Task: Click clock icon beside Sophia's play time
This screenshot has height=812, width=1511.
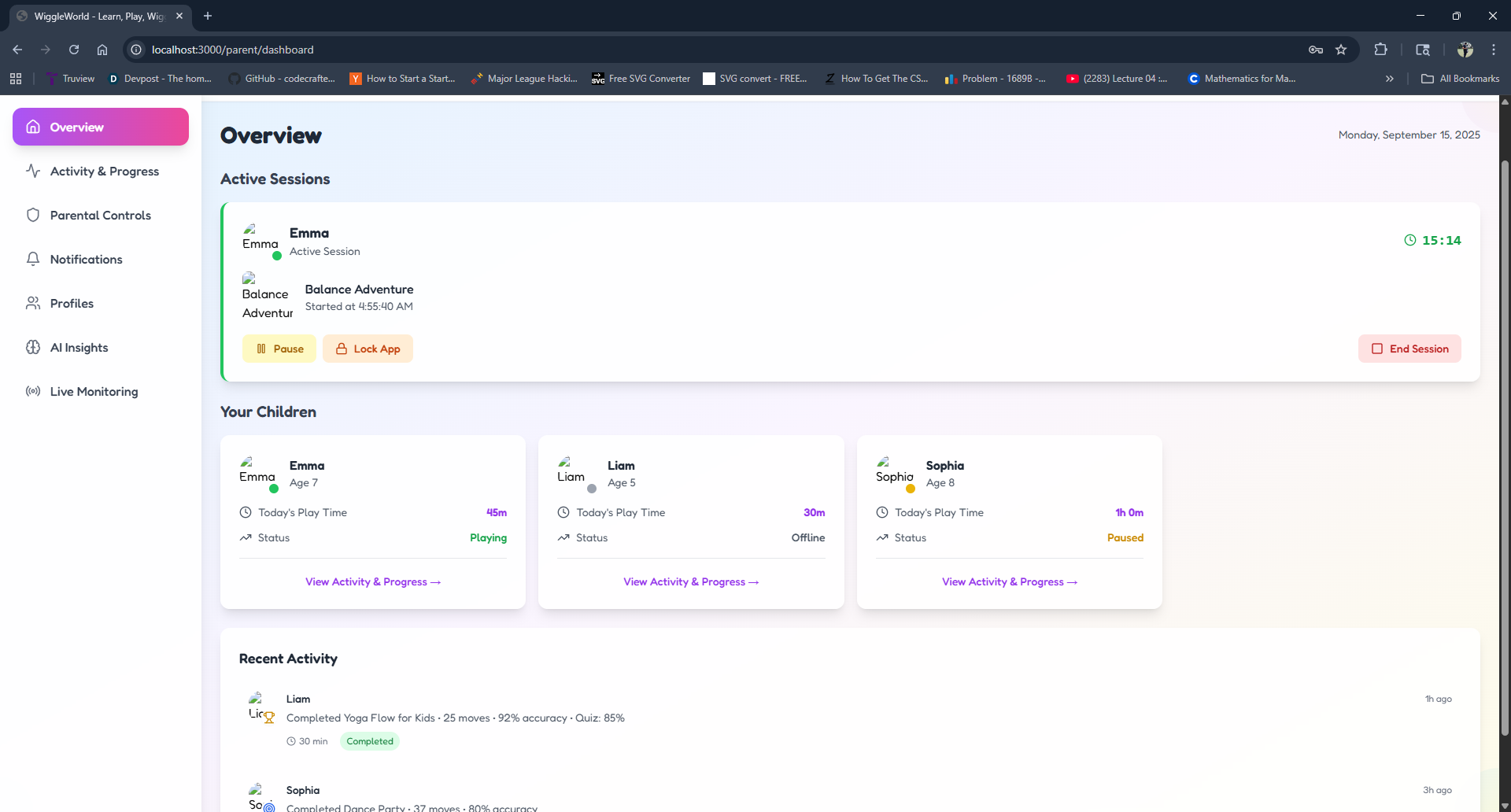Action: click(x=882, y=512)
